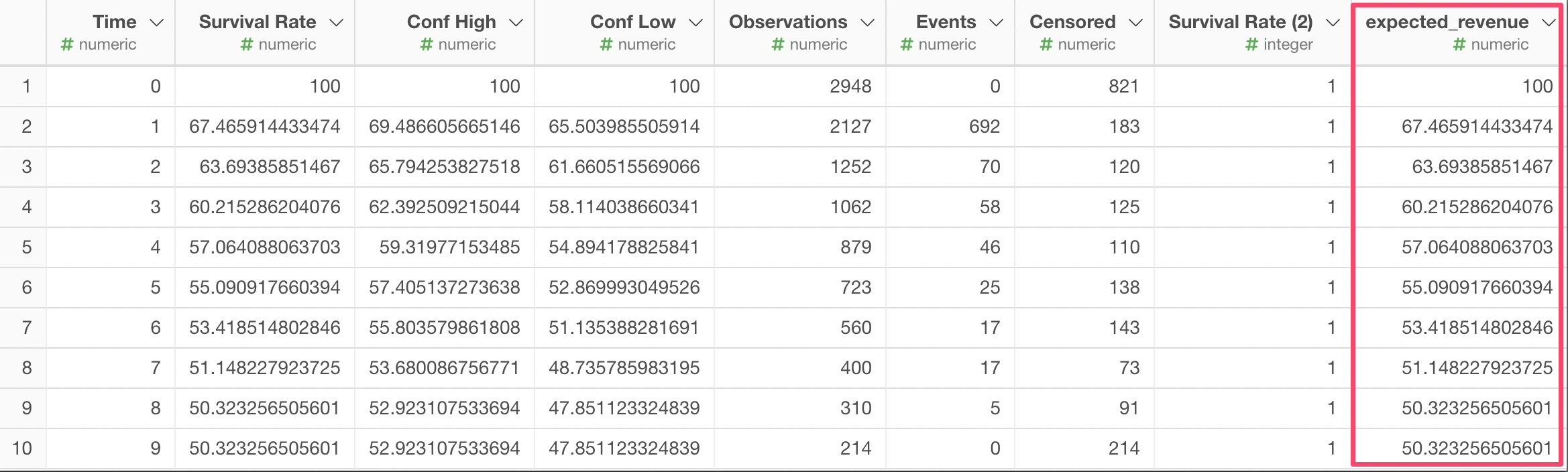The image size is (1568, 472).
Task: Select the expected_revenue column header
Action: [1447, 22]
